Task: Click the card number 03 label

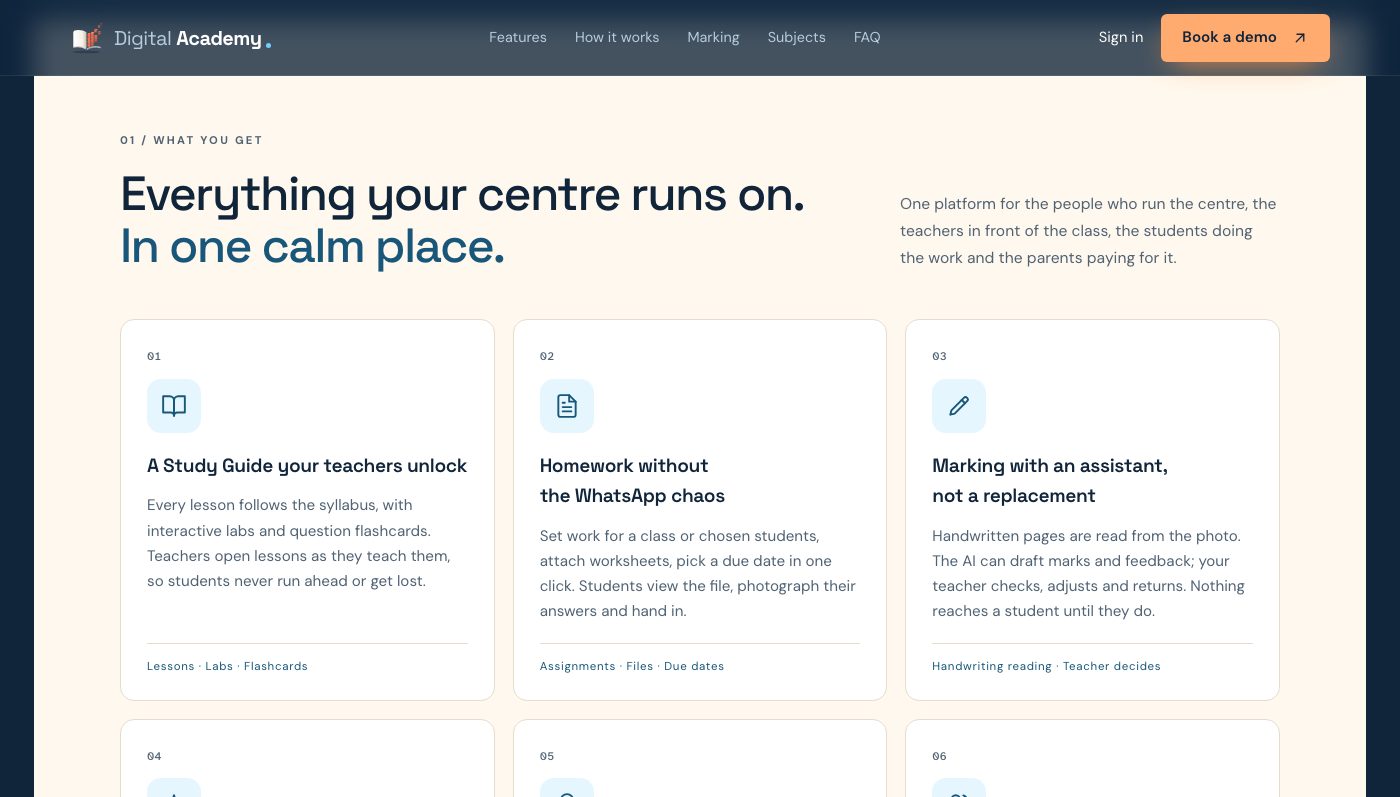Action: click(x=939, y=356)
